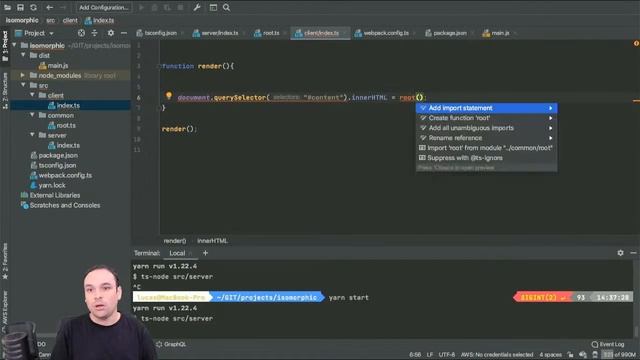The width and height of the screenshot is (640, 360).
Task: Open the Structure side tool window
Action: click(x=5, y=91)
